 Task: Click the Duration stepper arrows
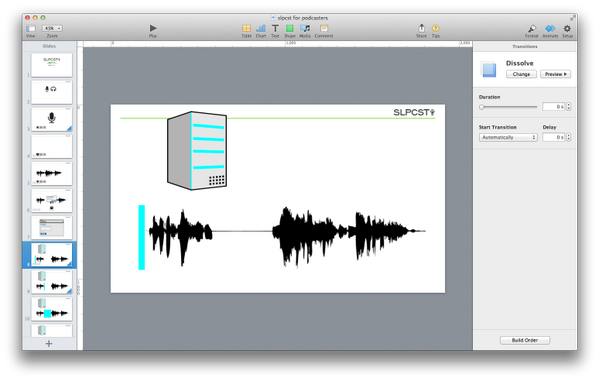pos(568,107)
